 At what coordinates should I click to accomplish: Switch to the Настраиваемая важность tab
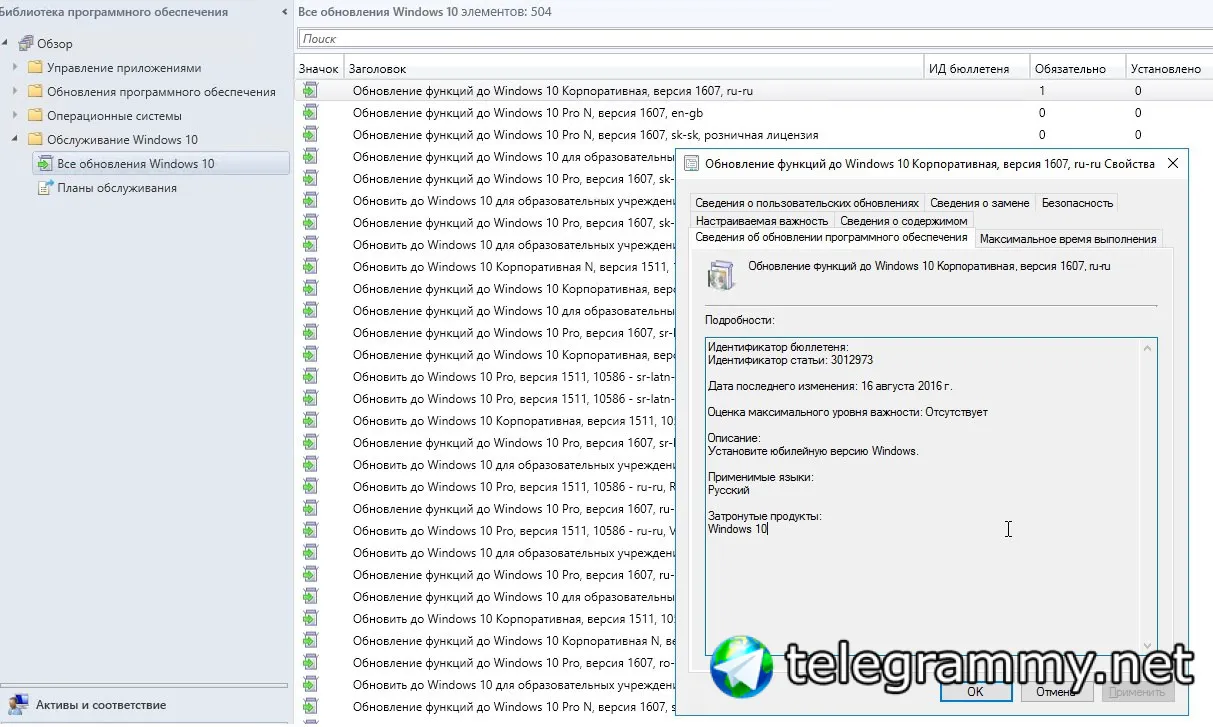(x=762, y=220)
